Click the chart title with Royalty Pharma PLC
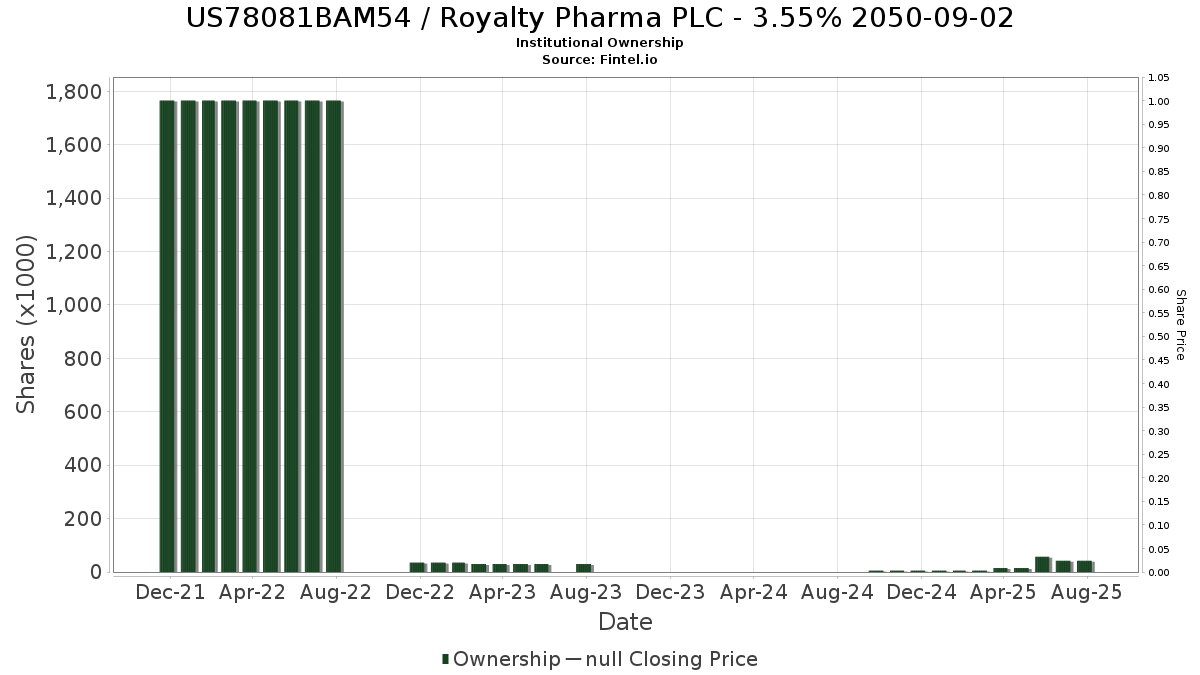The height and width of the screenshot is (675, 1200). point(599,18)
